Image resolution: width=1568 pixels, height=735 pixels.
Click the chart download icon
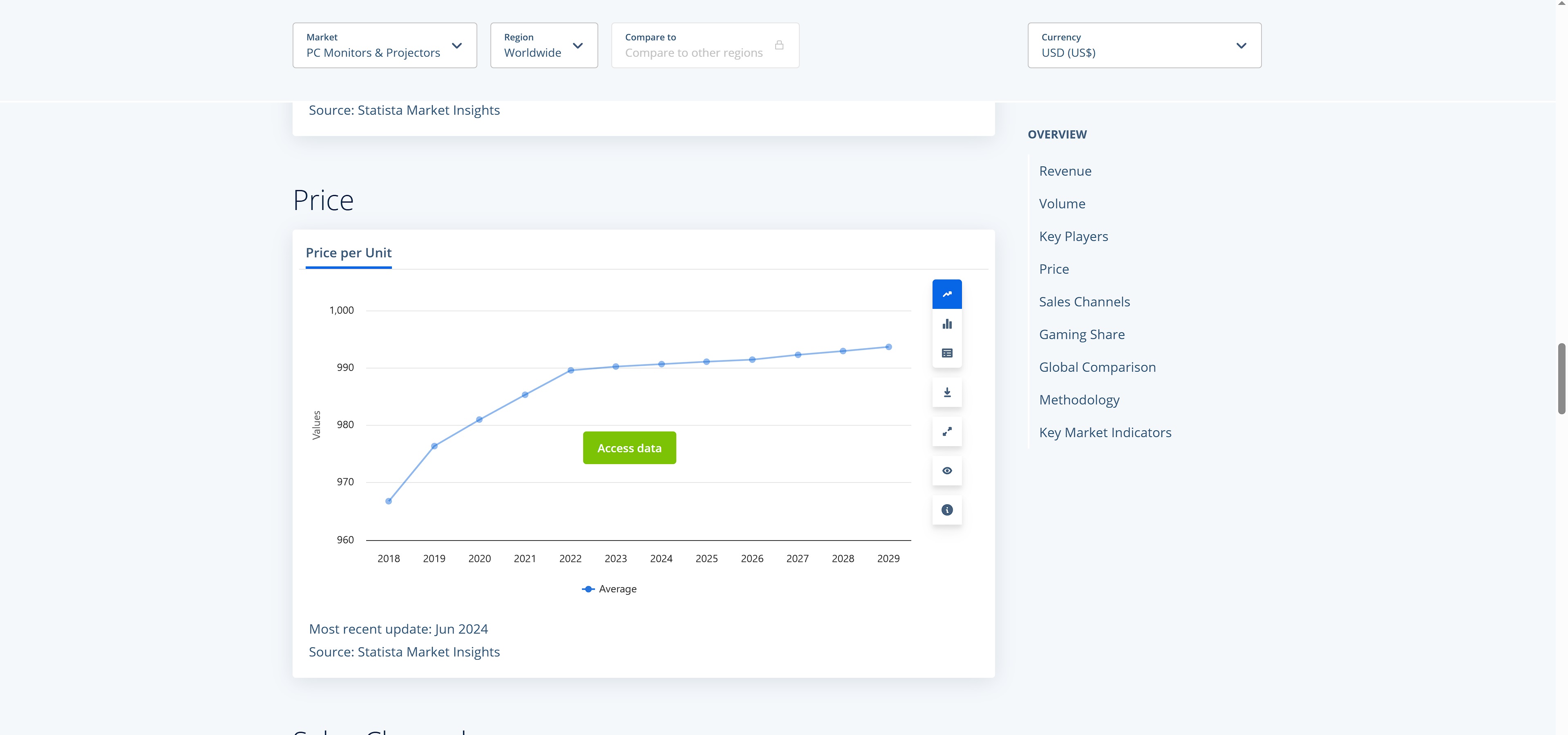[946, 393]
